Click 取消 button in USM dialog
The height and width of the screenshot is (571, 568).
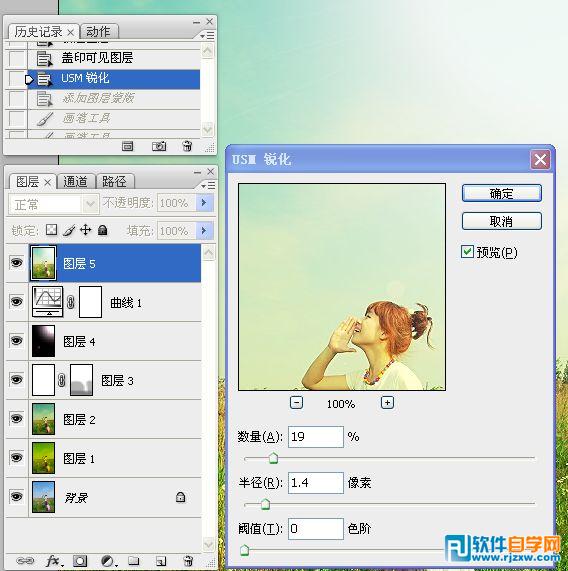tap(502, 221)
